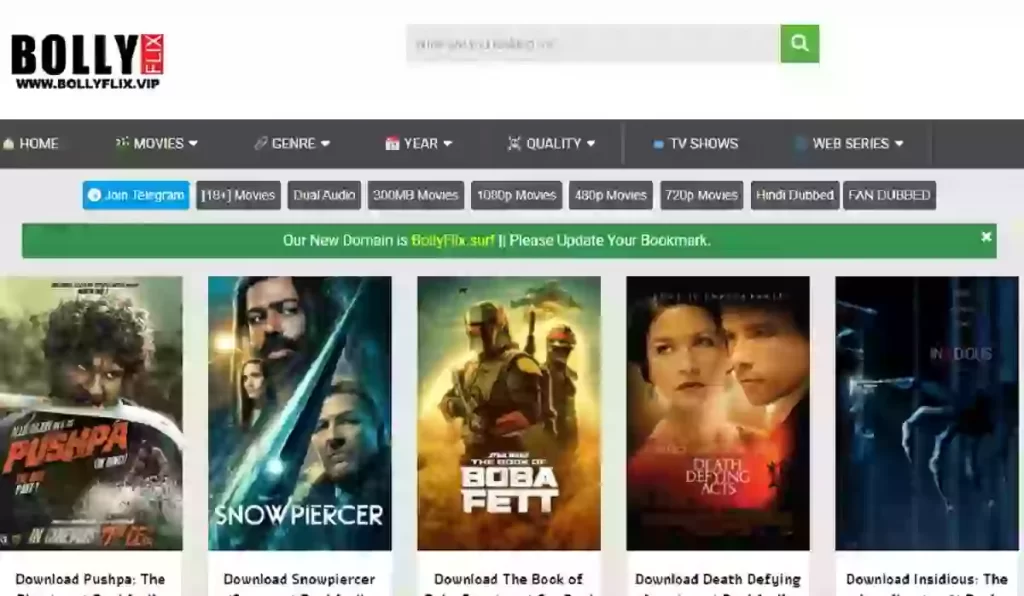Dismiss the new domain notice
This screenshot has height=596, width=1024.
(986, 238)
